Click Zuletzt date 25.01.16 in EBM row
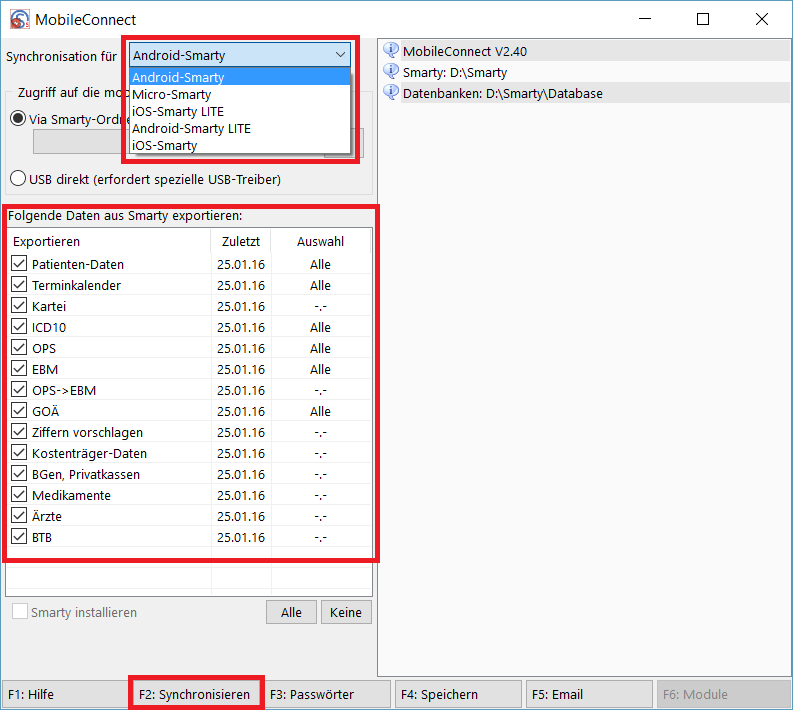The image size is (793, 710). click(241, 369)
